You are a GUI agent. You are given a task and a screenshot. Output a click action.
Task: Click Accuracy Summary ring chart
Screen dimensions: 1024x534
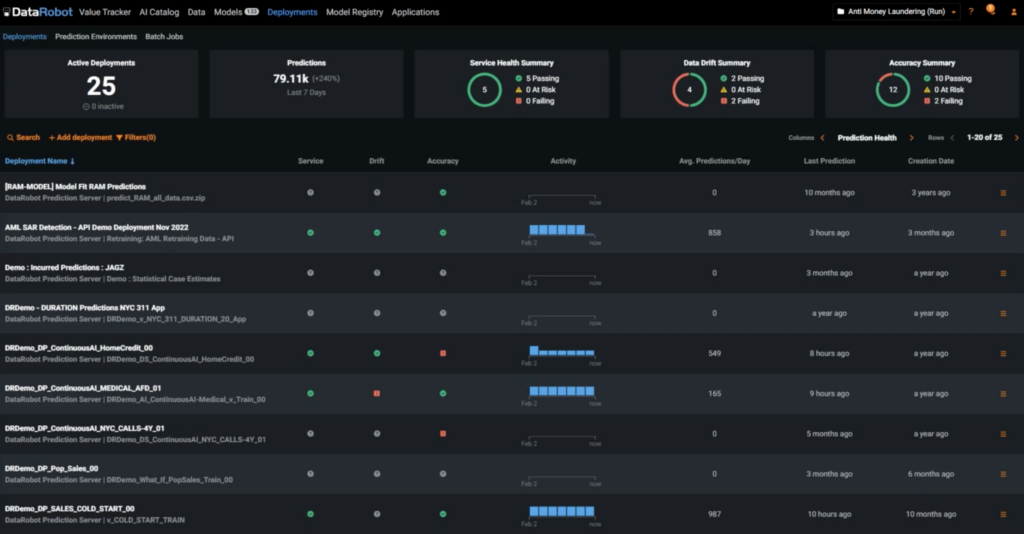click(x=893, y=89)
